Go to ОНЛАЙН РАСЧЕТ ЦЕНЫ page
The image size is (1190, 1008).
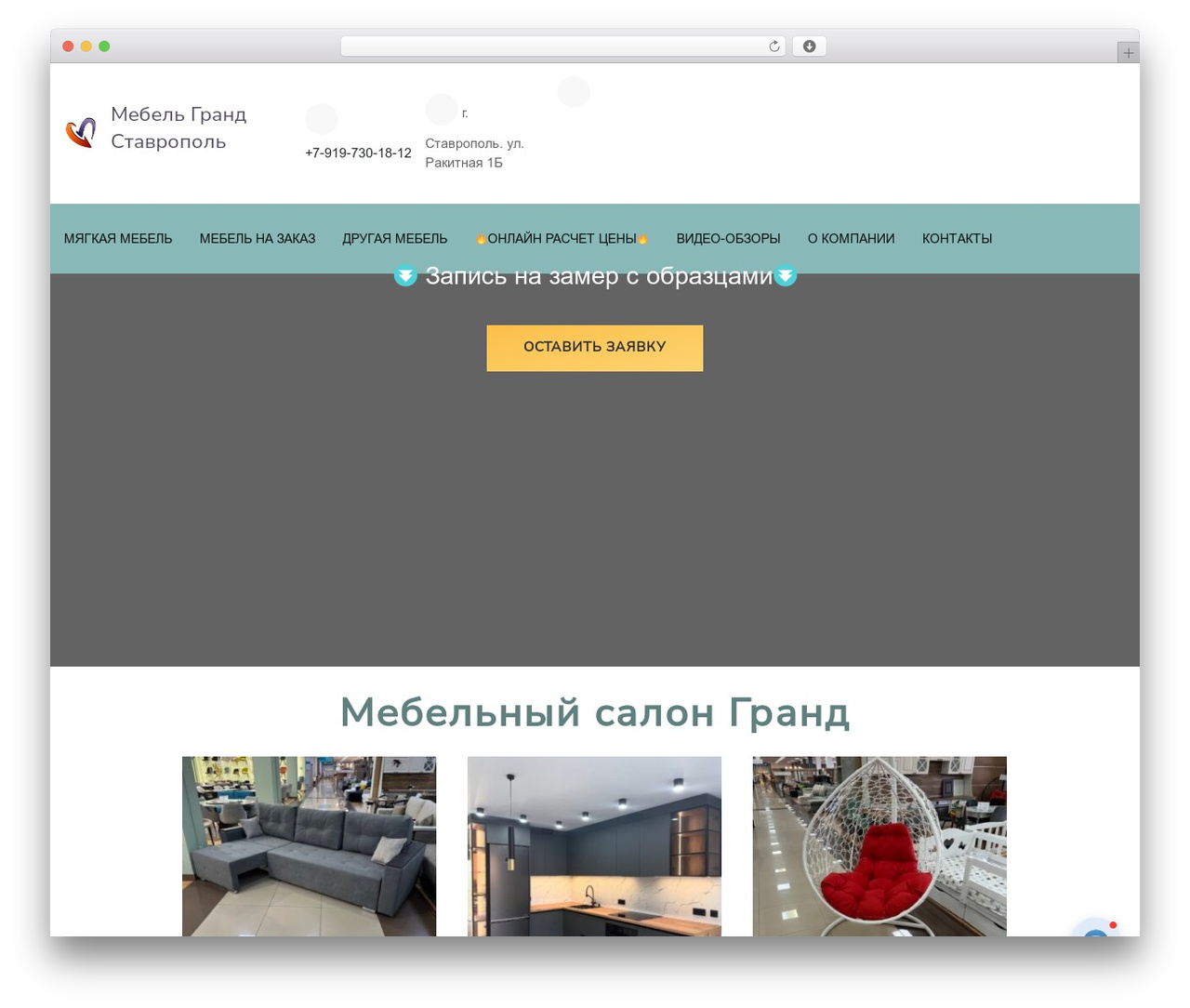pos(562,239)
